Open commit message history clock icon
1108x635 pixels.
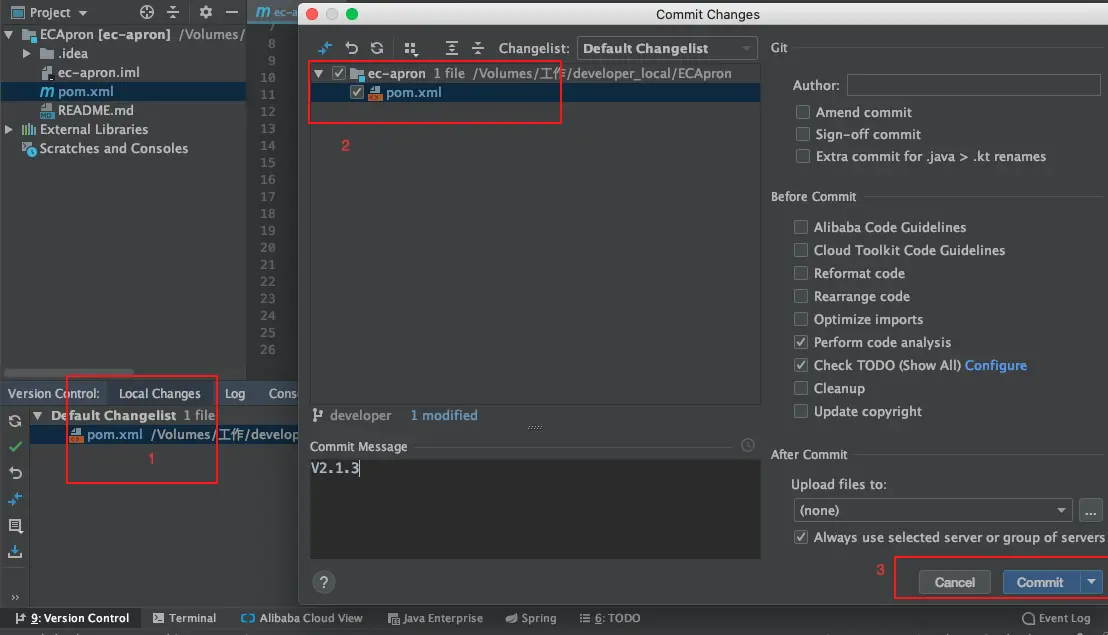click(748, 445)
